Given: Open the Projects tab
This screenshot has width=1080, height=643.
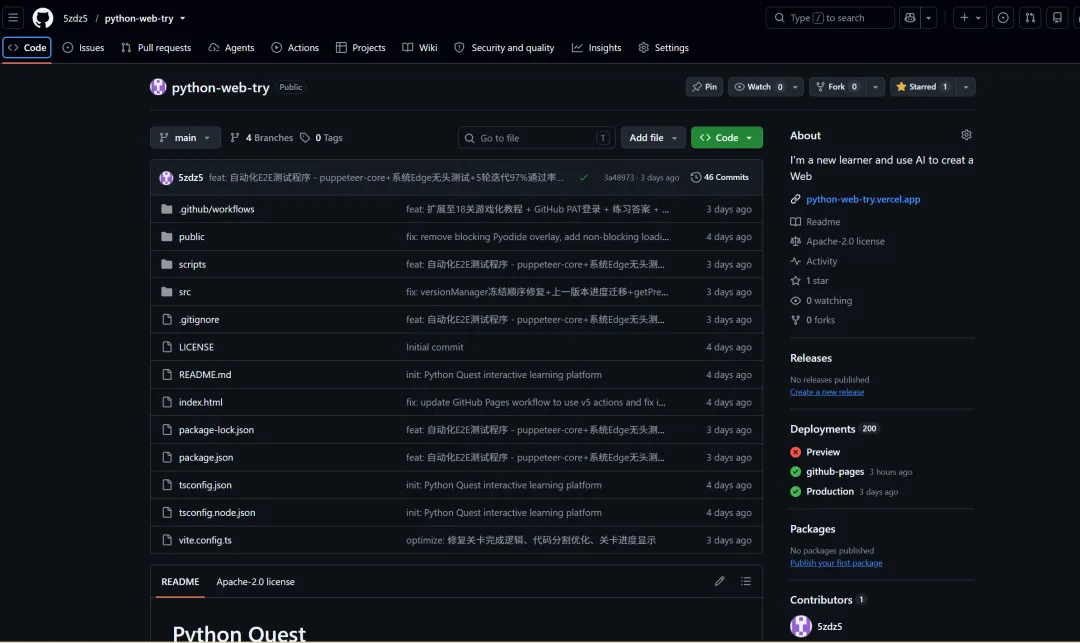Looking at the screenshot, I should [360, 48].
